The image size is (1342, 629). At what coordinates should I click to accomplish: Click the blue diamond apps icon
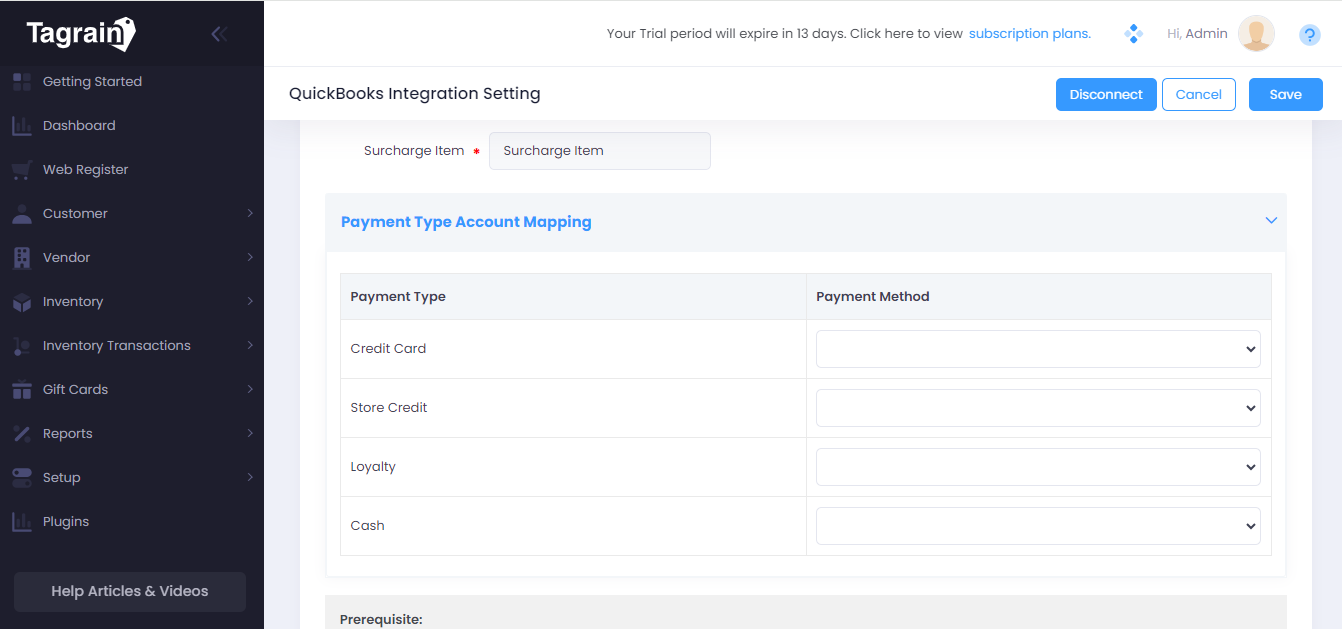(x=1133, y=34)
